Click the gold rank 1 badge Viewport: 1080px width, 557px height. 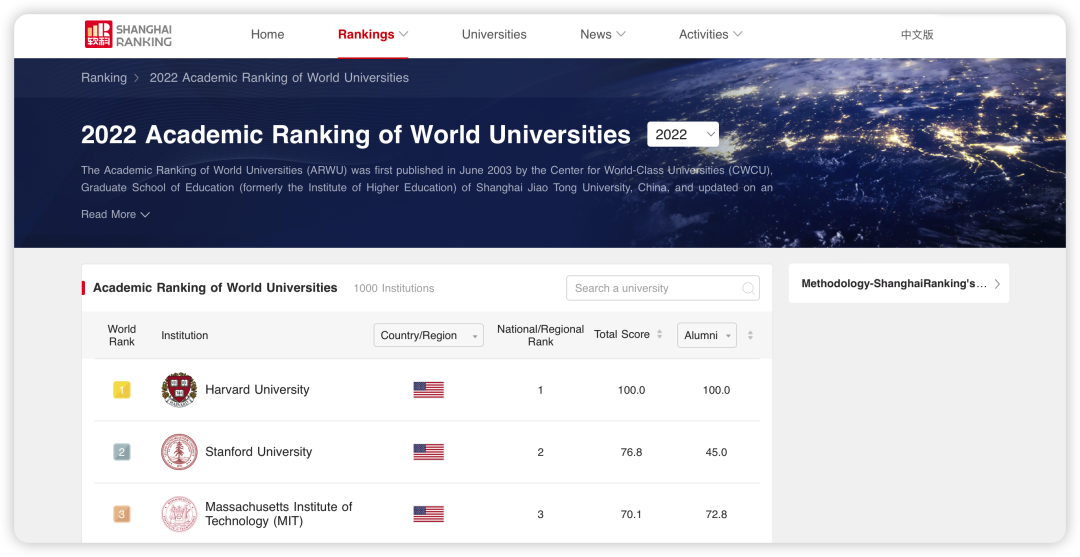[x=122, y=390]
